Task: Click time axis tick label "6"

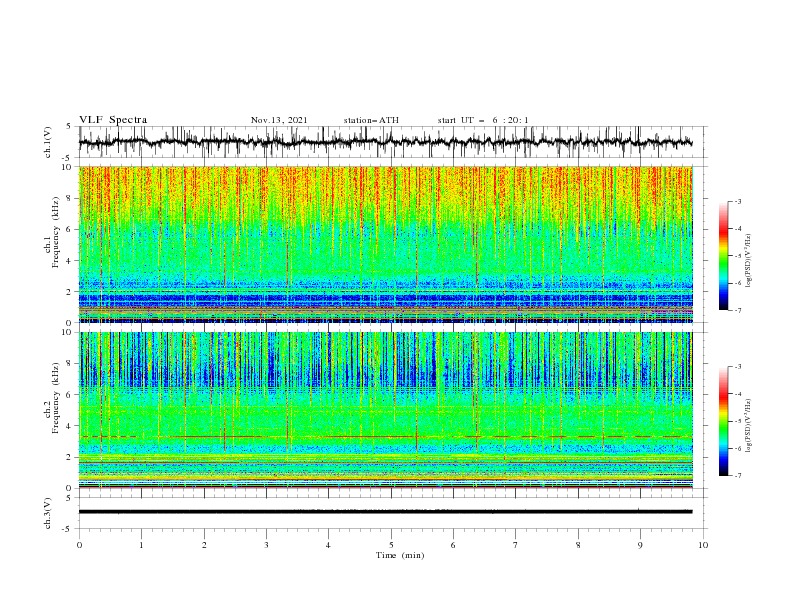Action: (453, 545)
